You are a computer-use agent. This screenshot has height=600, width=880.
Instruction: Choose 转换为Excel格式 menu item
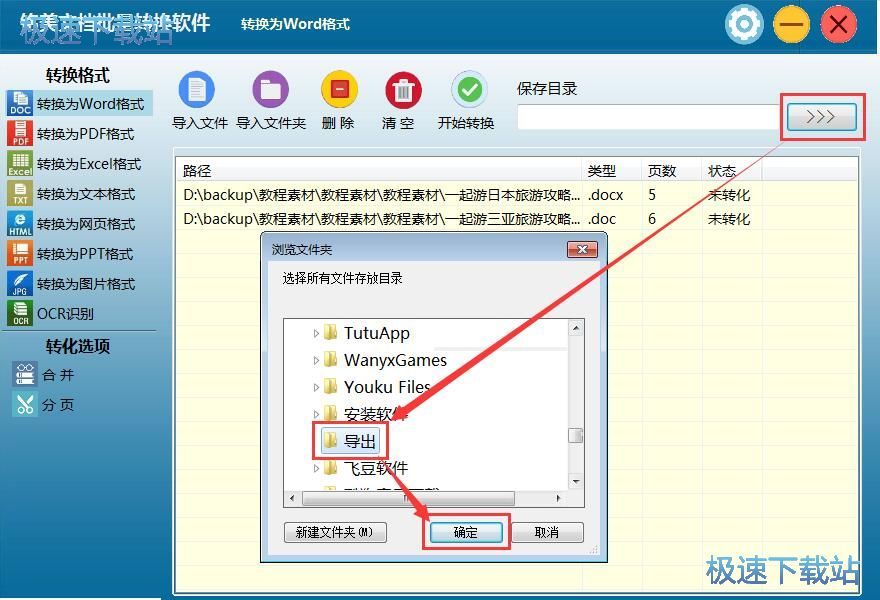(89, 164)
